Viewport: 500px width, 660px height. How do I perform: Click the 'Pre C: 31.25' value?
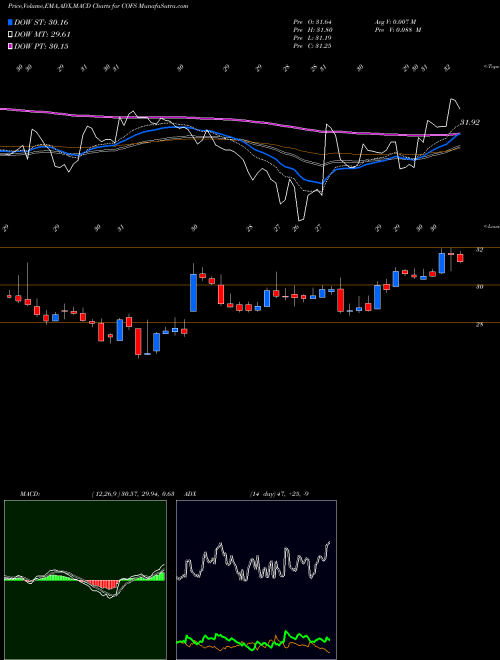pyautogui.click(x=312, y=46)
